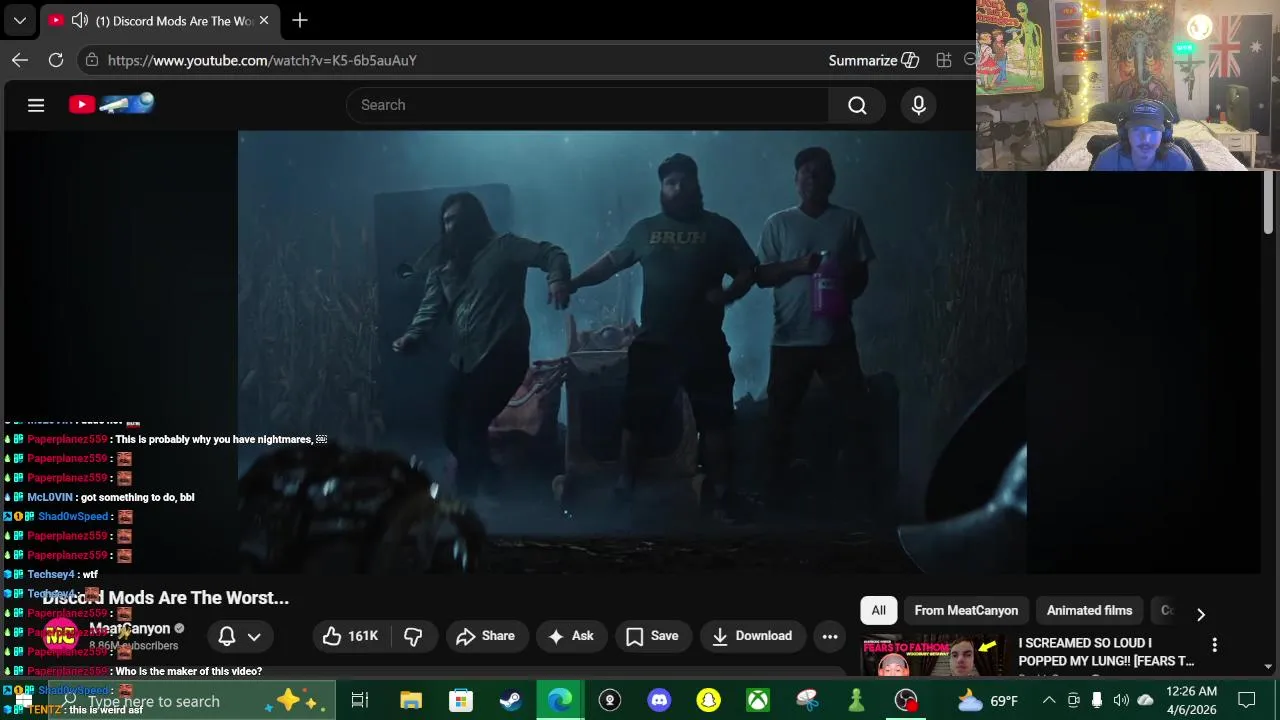Open options for I SCREAMED SO LOUD video
1280x720 pixels.
tap(1214, 645)
